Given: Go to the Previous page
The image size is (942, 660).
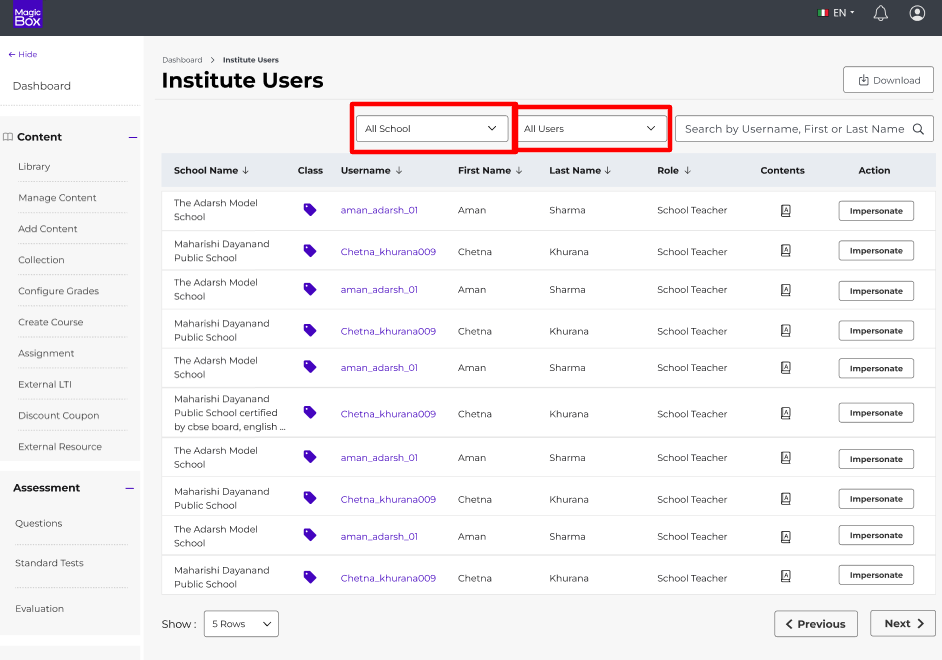Looking at the screenshot, I should click(x=815, y=624).
